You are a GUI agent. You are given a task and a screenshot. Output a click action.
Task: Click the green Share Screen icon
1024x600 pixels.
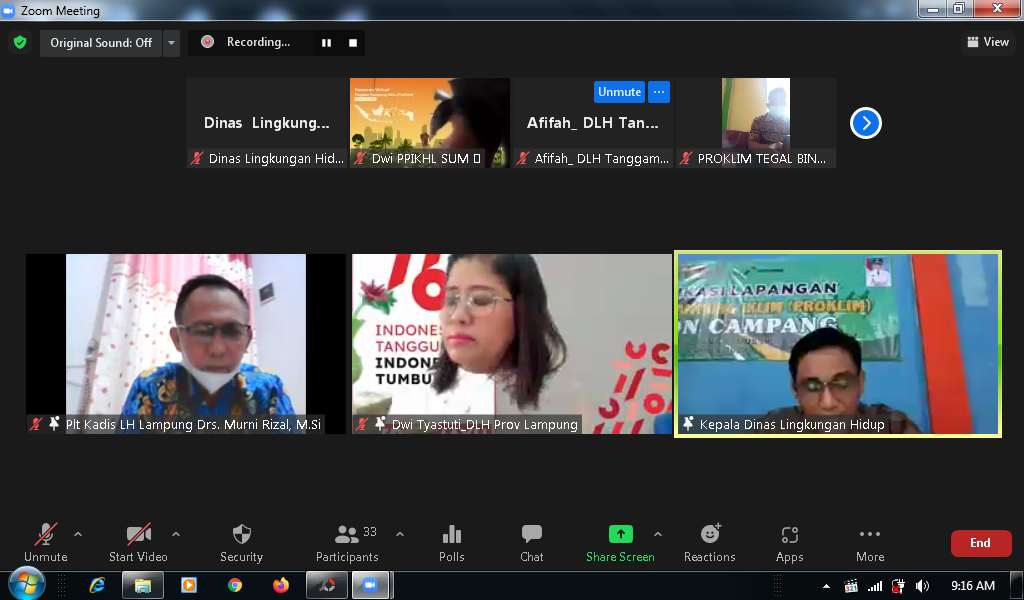point(620,535)
